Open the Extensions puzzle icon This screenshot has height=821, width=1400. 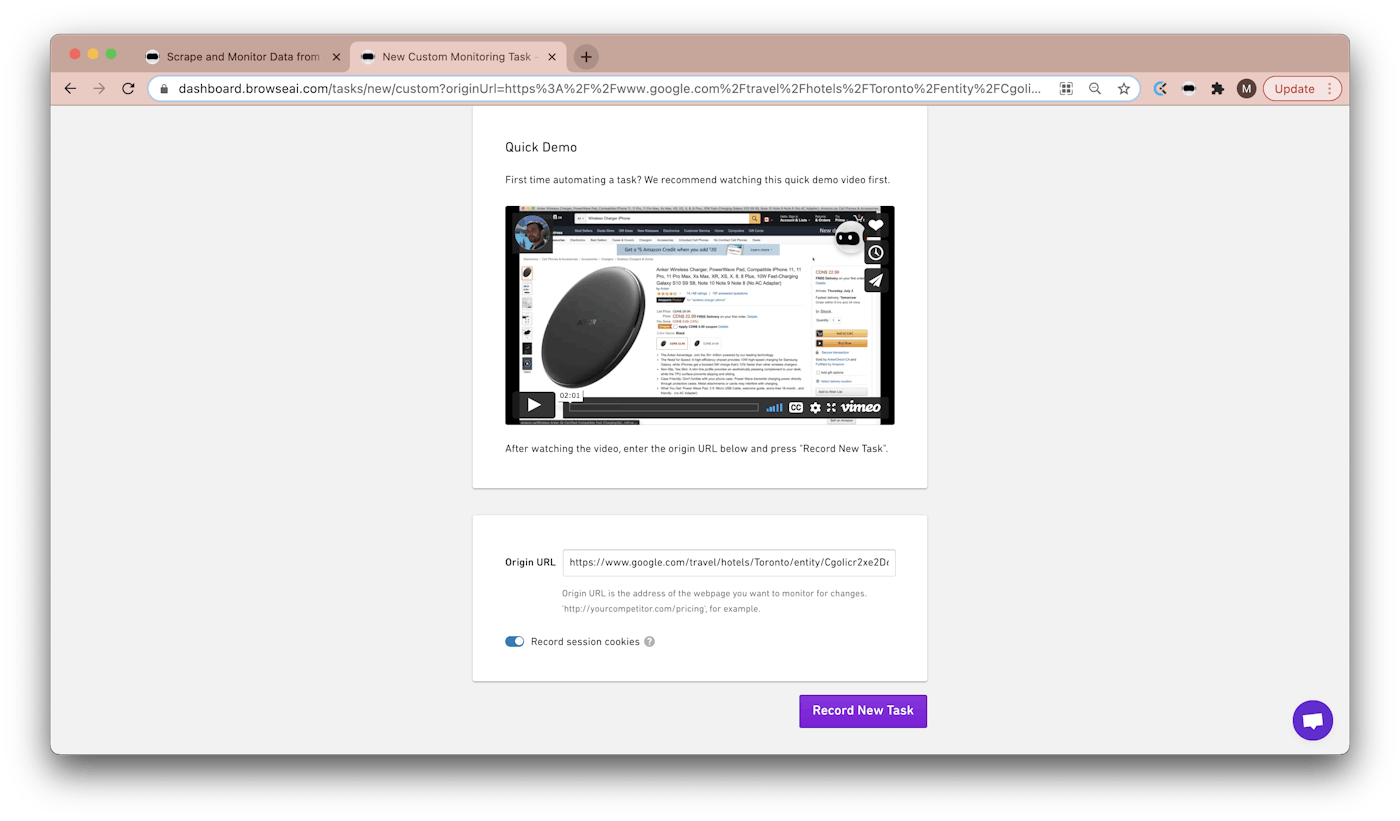tap(1217, 89)
